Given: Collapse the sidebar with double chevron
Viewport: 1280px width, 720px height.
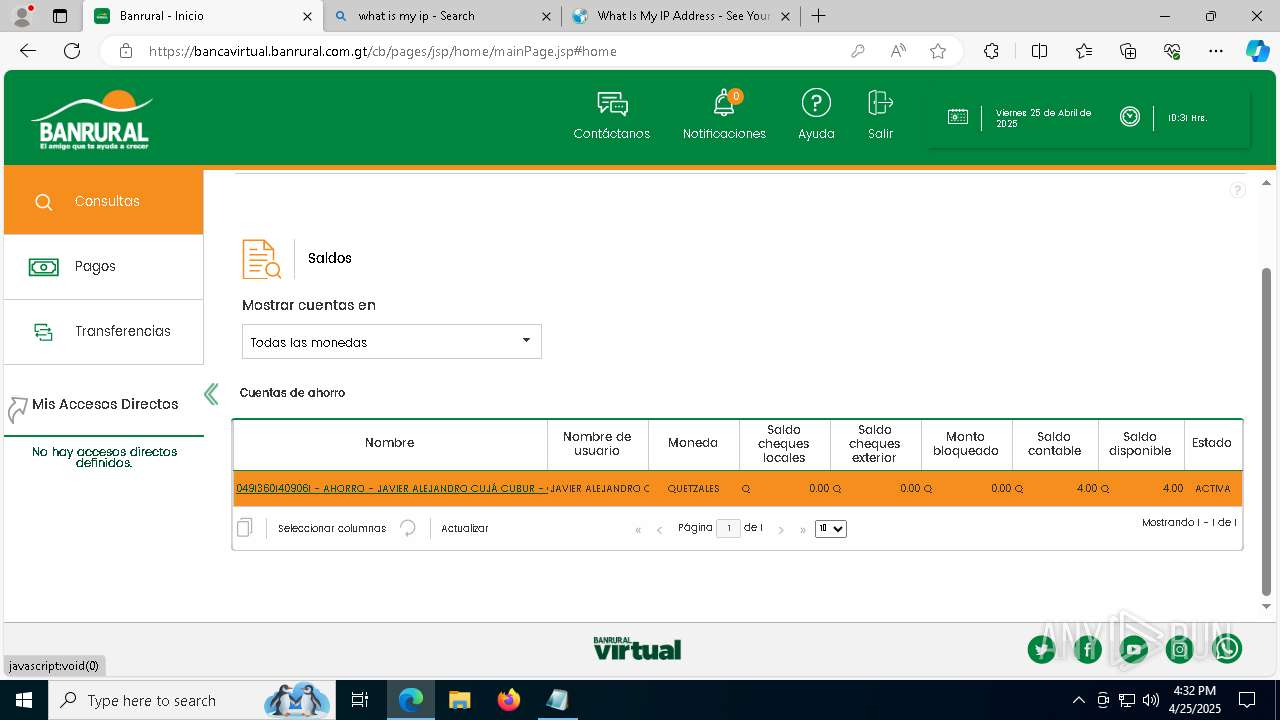Looking at the screenshot, I should click(x=211, y=394).
